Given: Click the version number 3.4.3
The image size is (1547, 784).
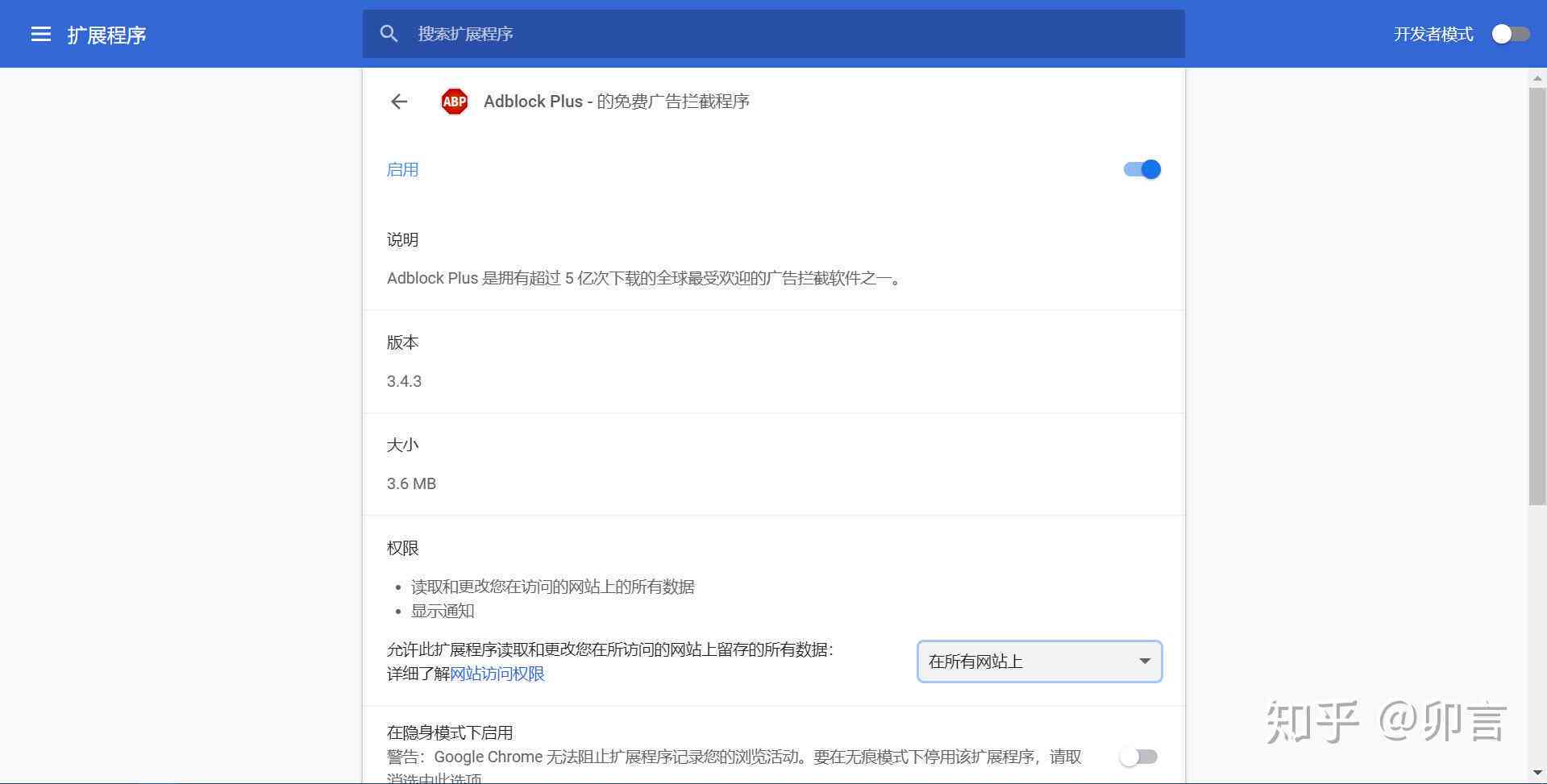Looking at the screenshot, I should tap(404, 381).
